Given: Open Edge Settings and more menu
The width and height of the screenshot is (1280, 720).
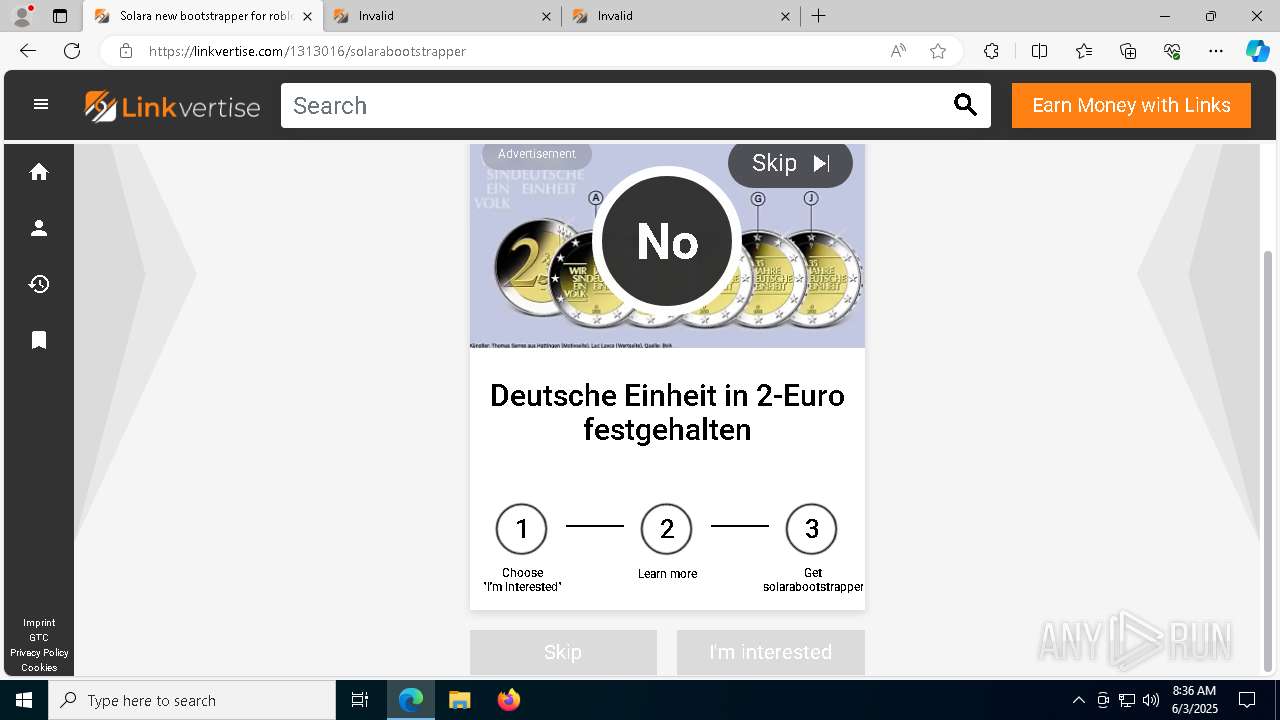Looking at the screenshot, I should tap(1216, 51).
